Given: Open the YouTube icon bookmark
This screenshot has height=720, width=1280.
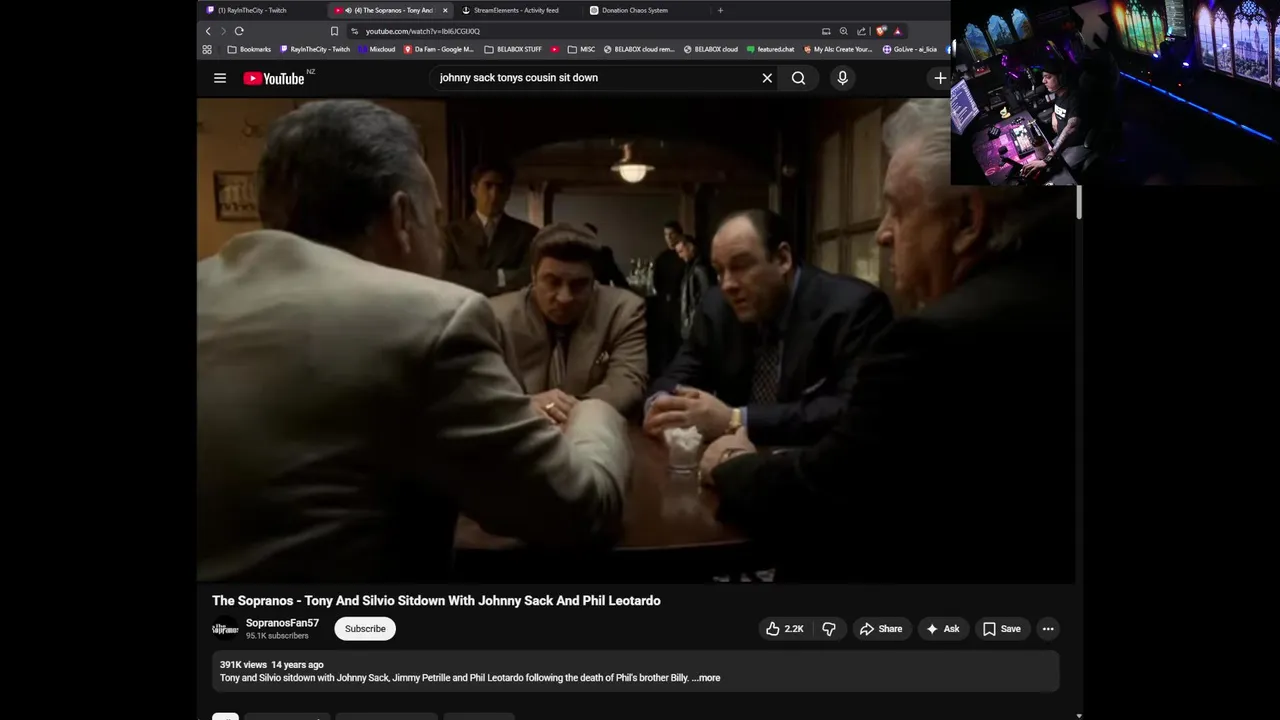Looking at the screenshot, I should [x=555, y=49].
